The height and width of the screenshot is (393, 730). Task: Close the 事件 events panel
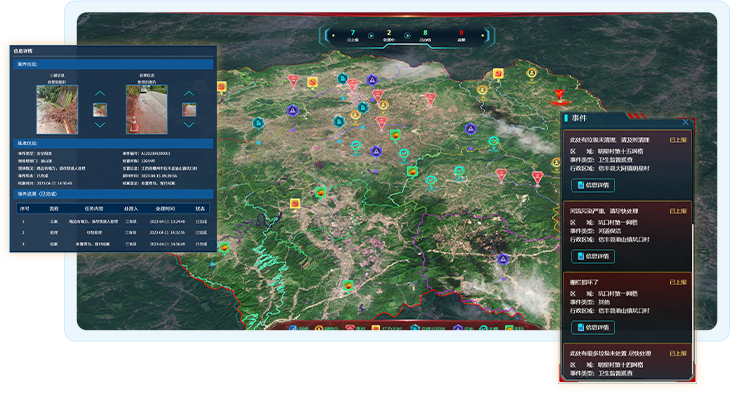[x=685, y=122]
